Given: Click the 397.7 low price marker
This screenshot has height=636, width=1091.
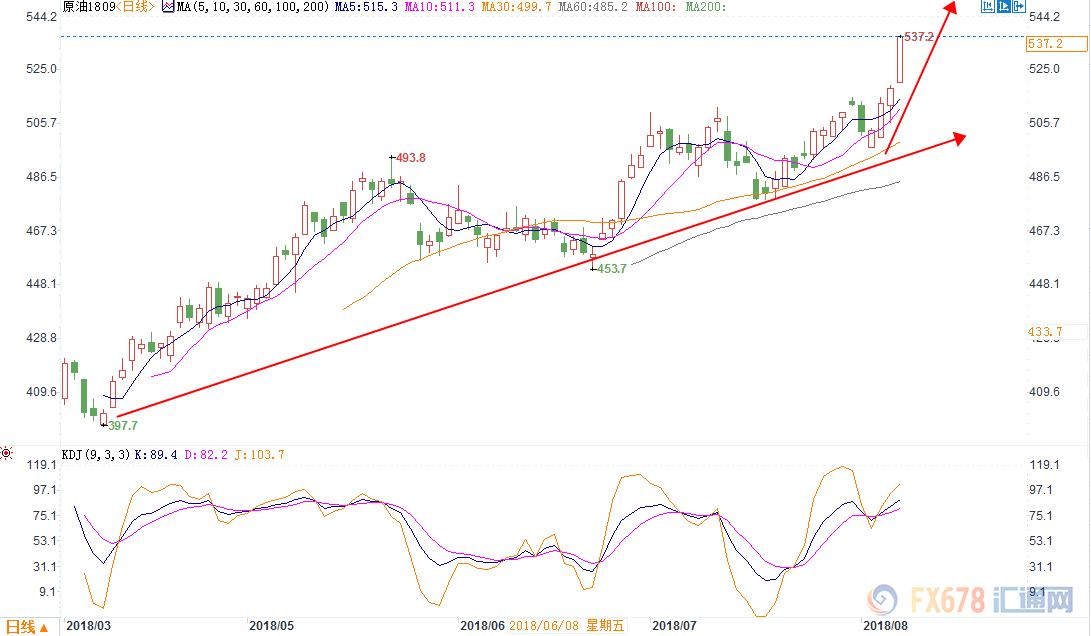Looking at the screenshot, I should pyautogui.click(x=122, y=425).
